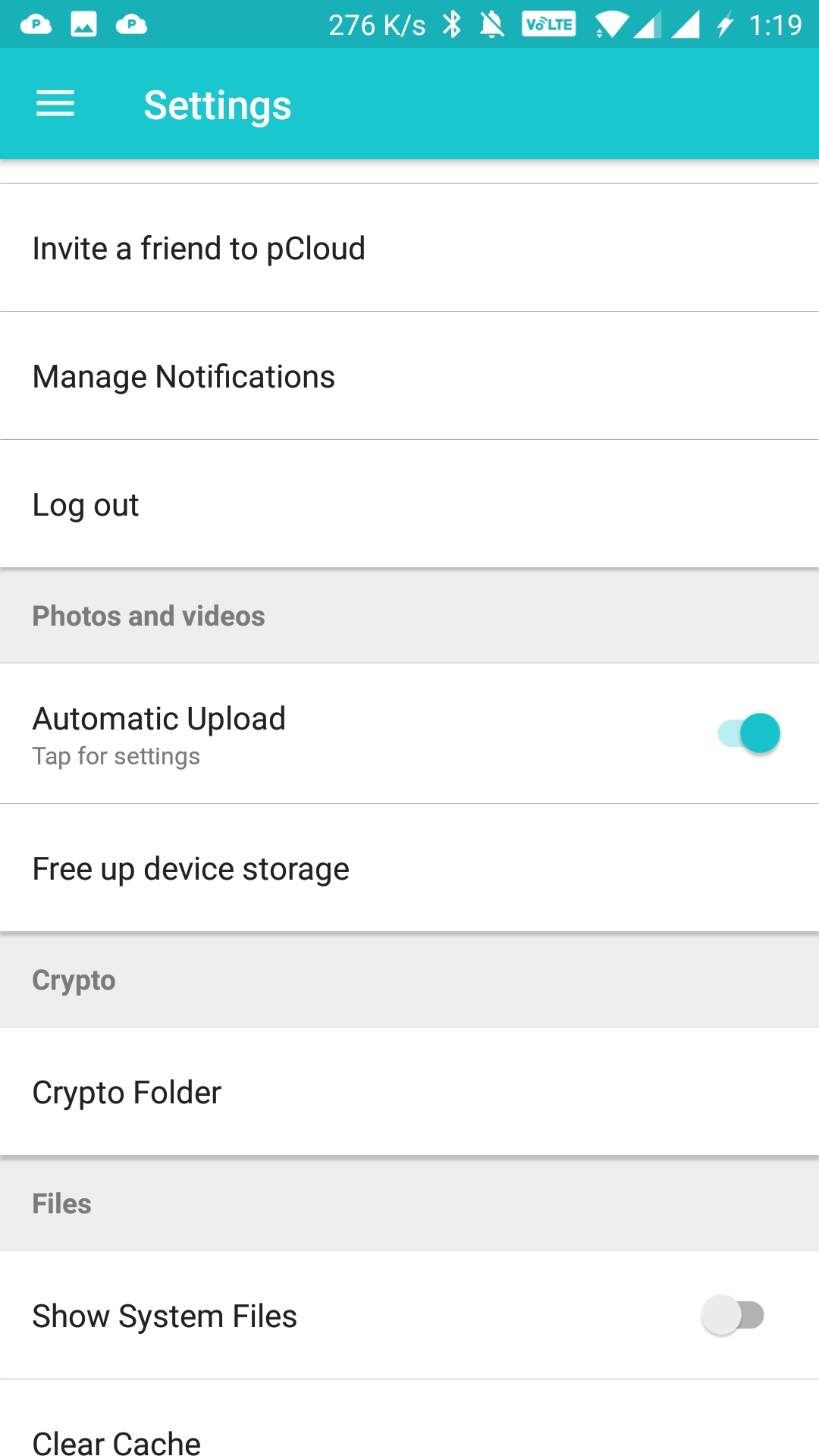The width and height of the screenshot is (819, 1456).
Task: Tap Clear Cache
Action: (117, 1441)
